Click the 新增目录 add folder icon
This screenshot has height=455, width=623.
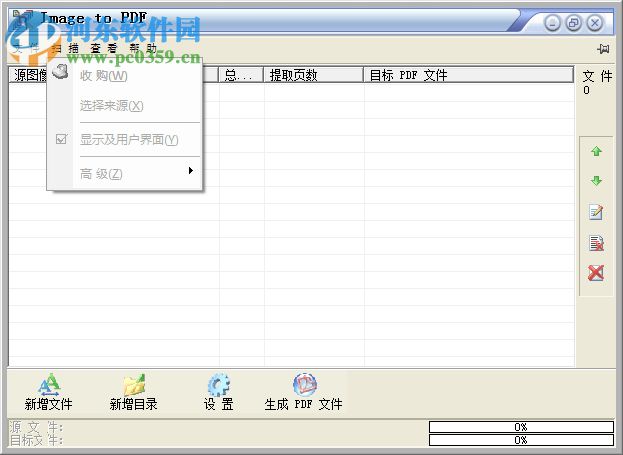(x=134, y=385)
